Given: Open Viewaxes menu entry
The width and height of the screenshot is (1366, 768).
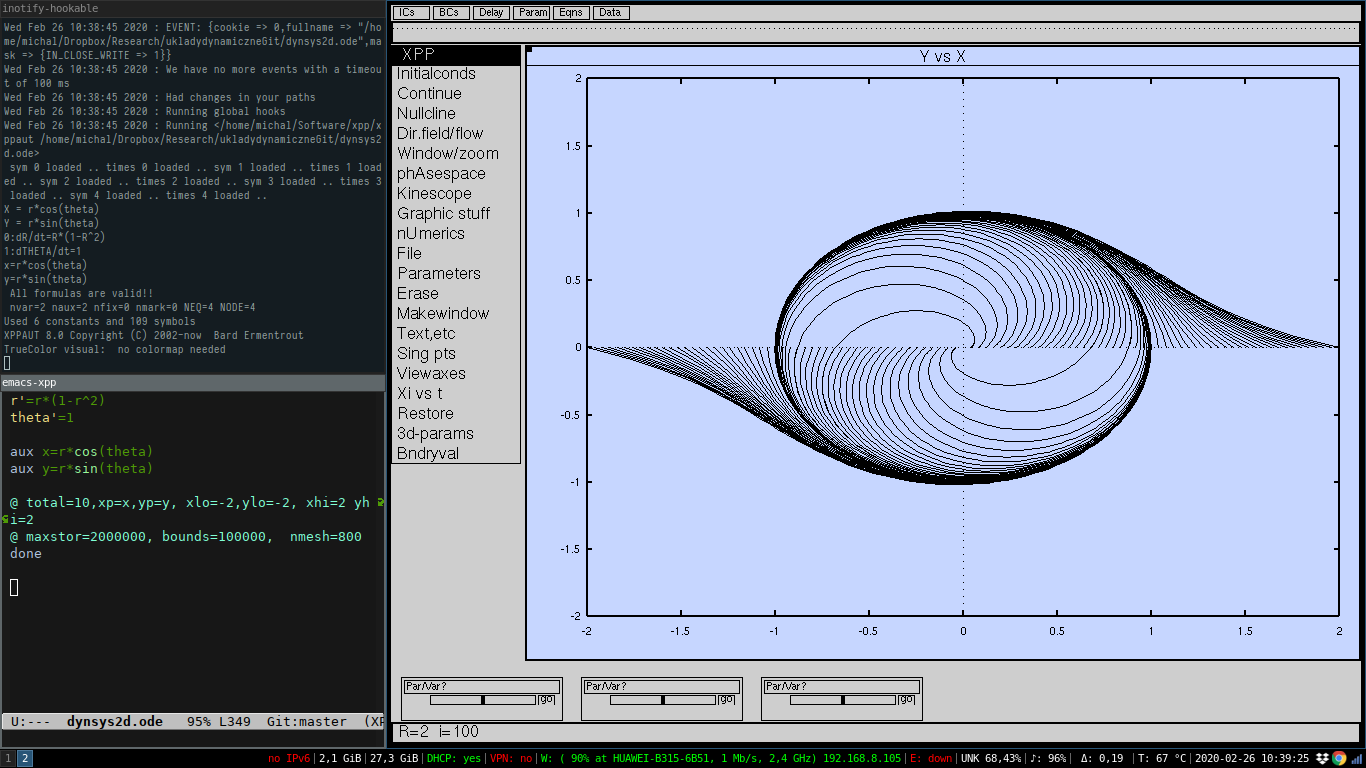Looking at the screenshot, I should click(x=456, y=374).
